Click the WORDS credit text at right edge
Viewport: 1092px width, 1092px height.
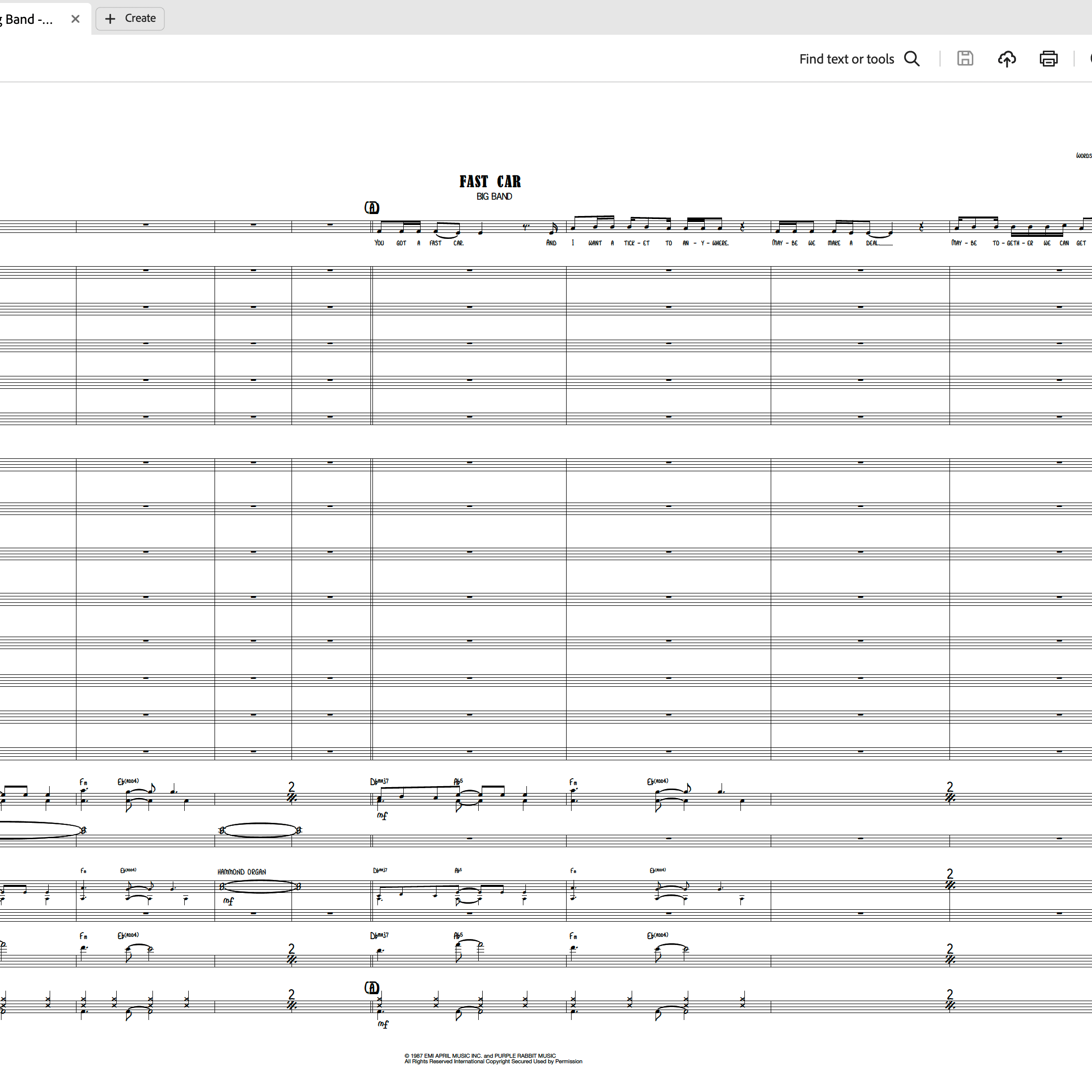pos(1084,156)
